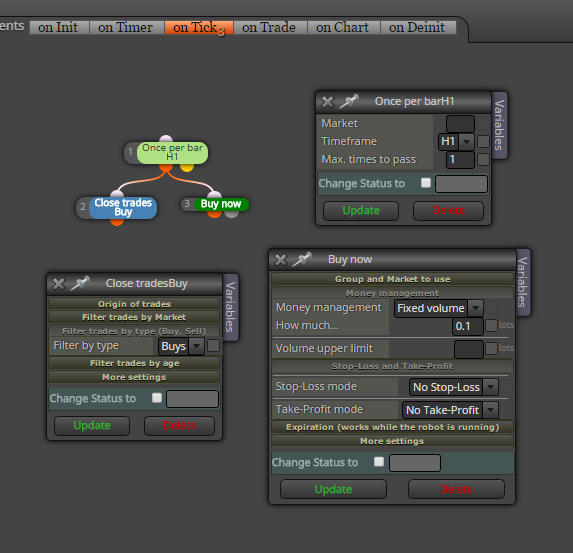The width and height of the screenshot is (573, 553).
Task: Toggle Change Status checkbox in Buy now panel
Action: point(379,462)
